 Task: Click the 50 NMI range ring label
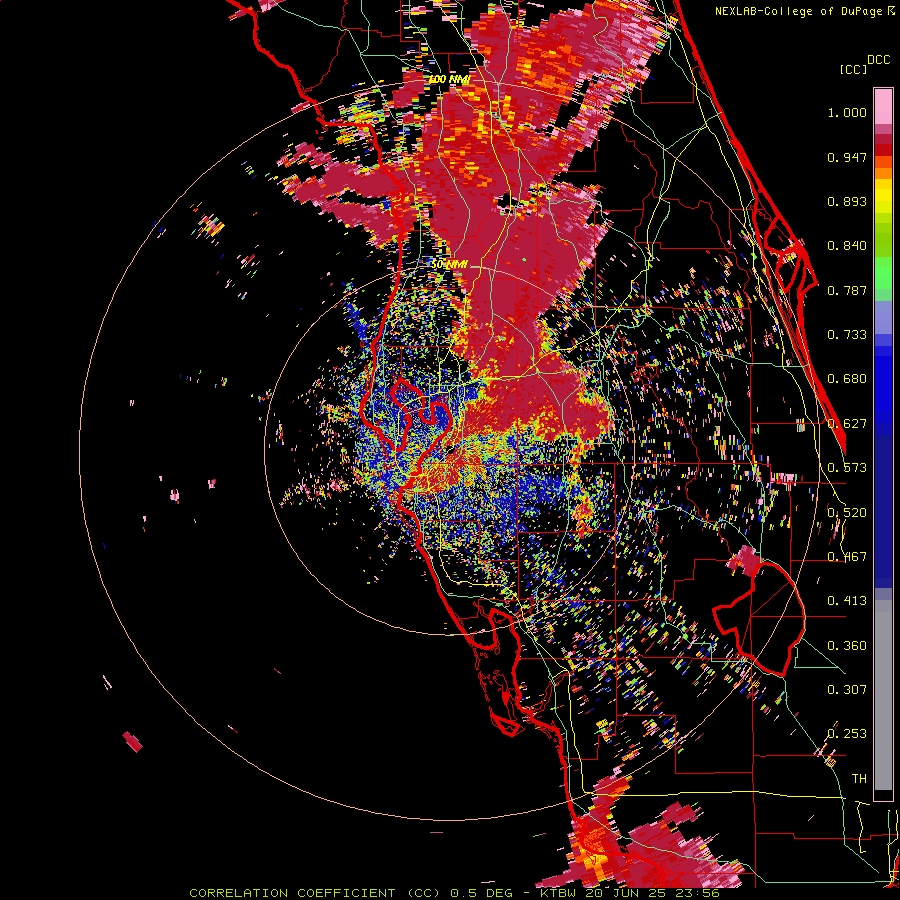coord(449,265)
